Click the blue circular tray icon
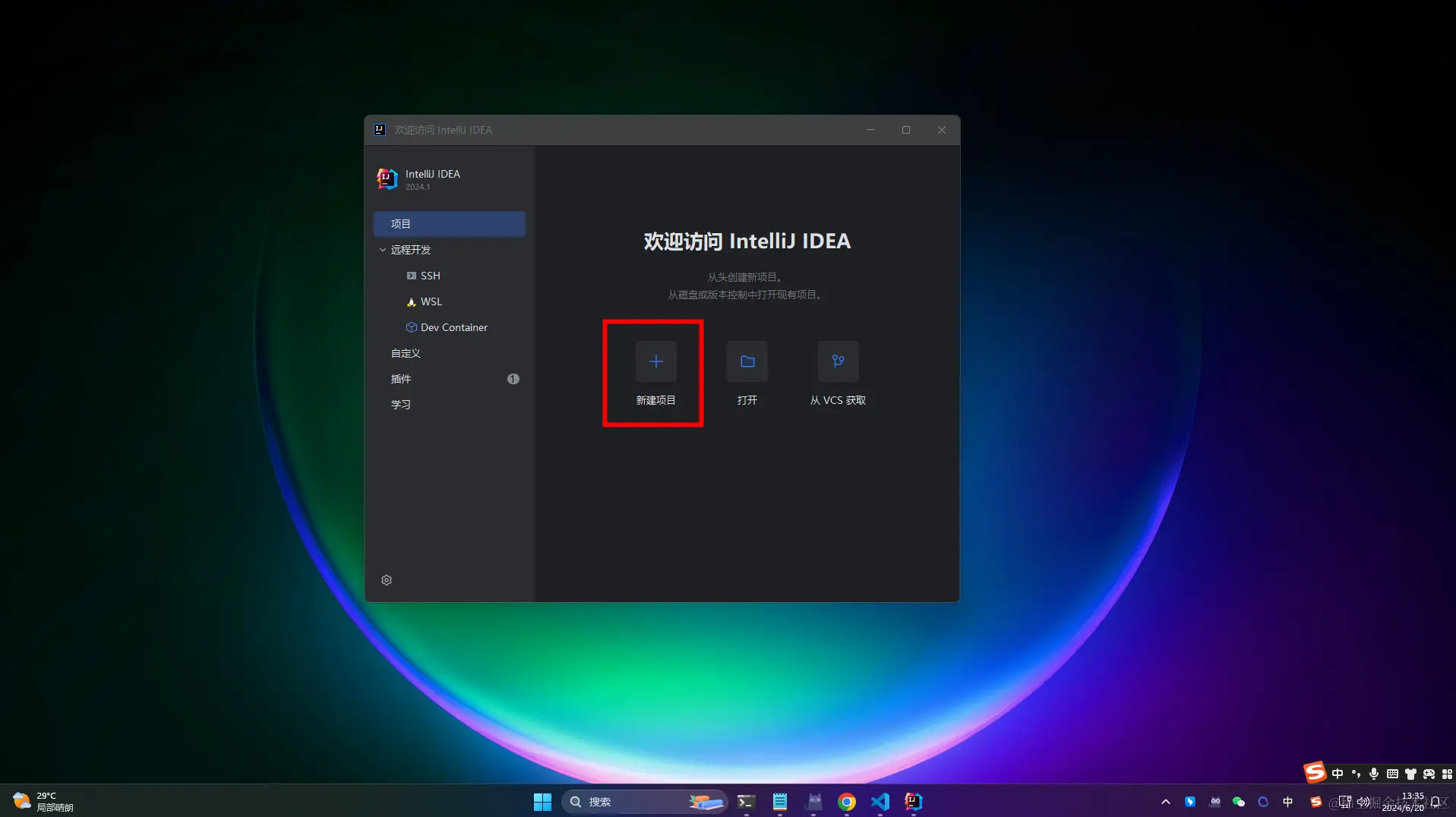Viewport: 1456px width, 817px height. [1263, 802]
